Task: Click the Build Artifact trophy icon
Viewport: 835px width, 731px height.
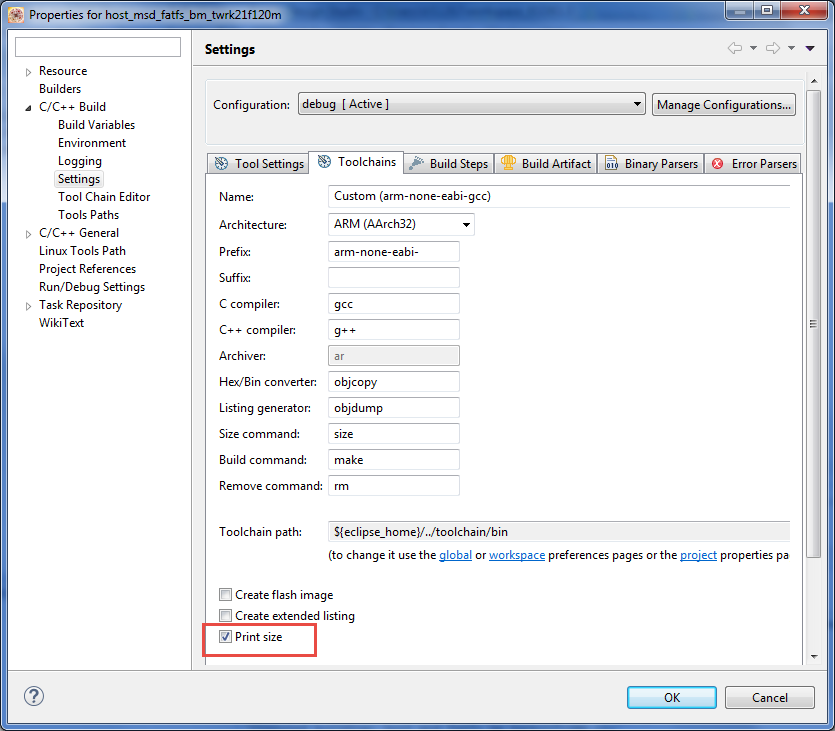Action: click(x=508, y=163)
